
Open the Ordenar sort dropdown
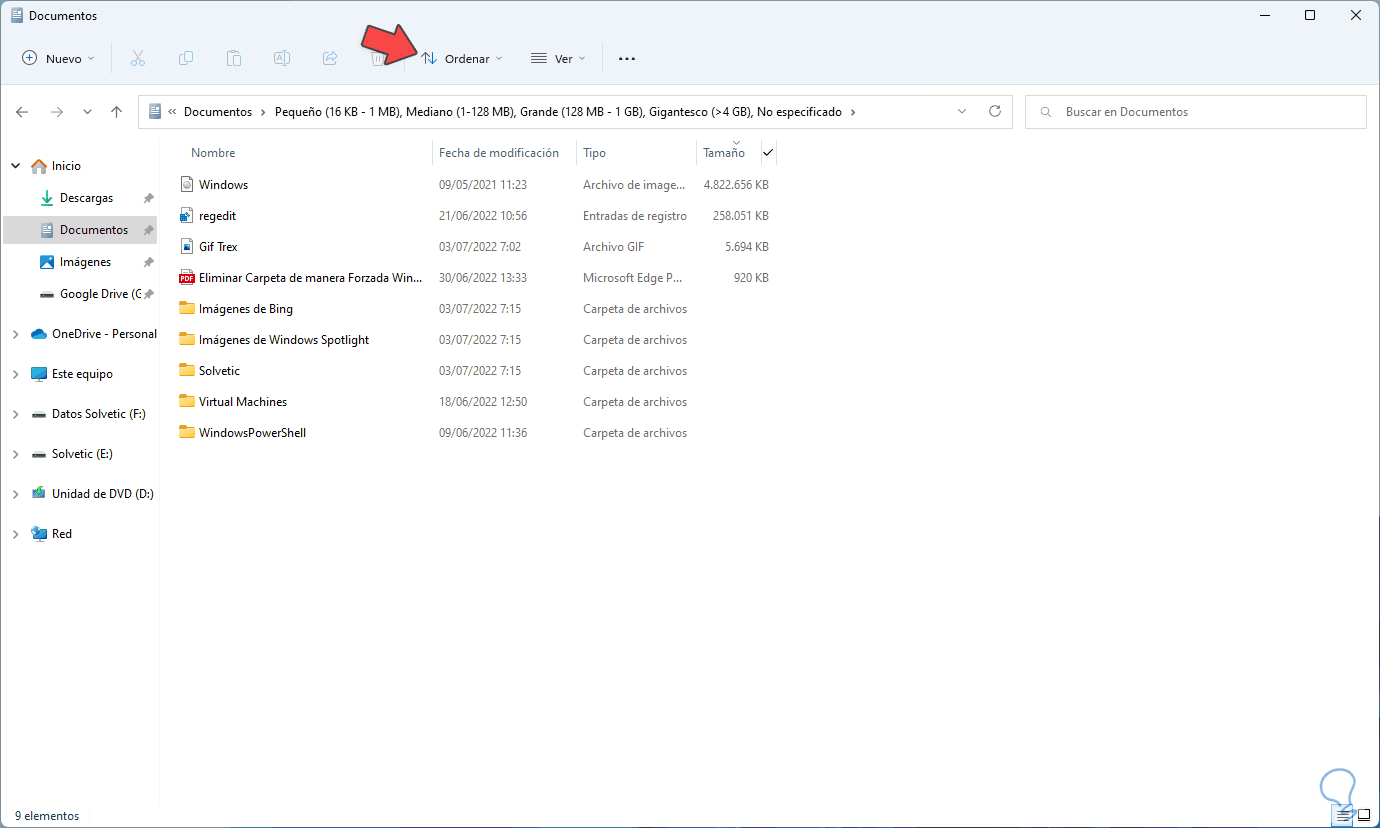(462, 58)
